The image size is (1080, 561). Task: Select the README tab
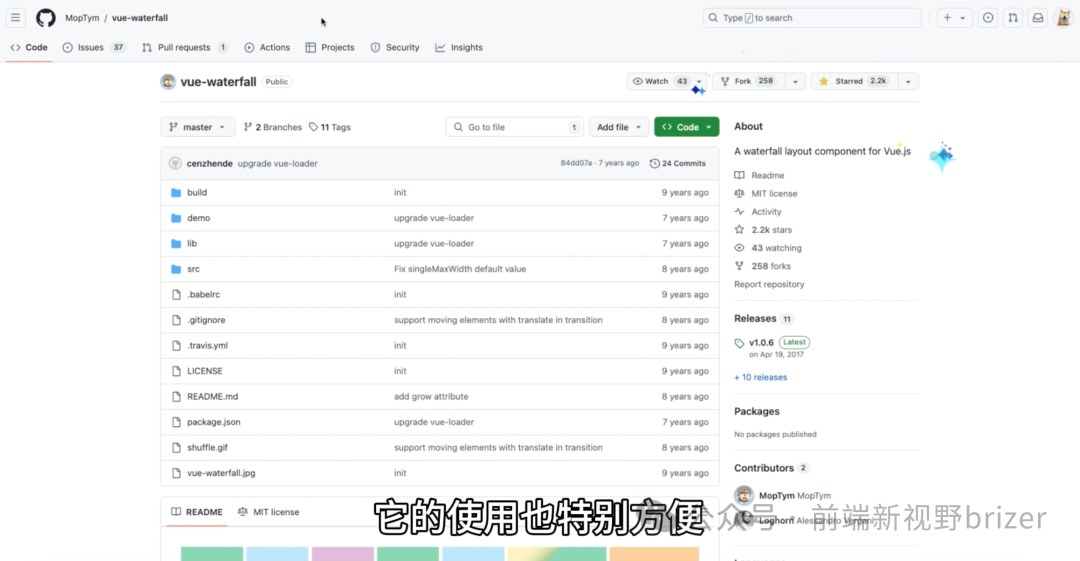[x=197, y=512]
